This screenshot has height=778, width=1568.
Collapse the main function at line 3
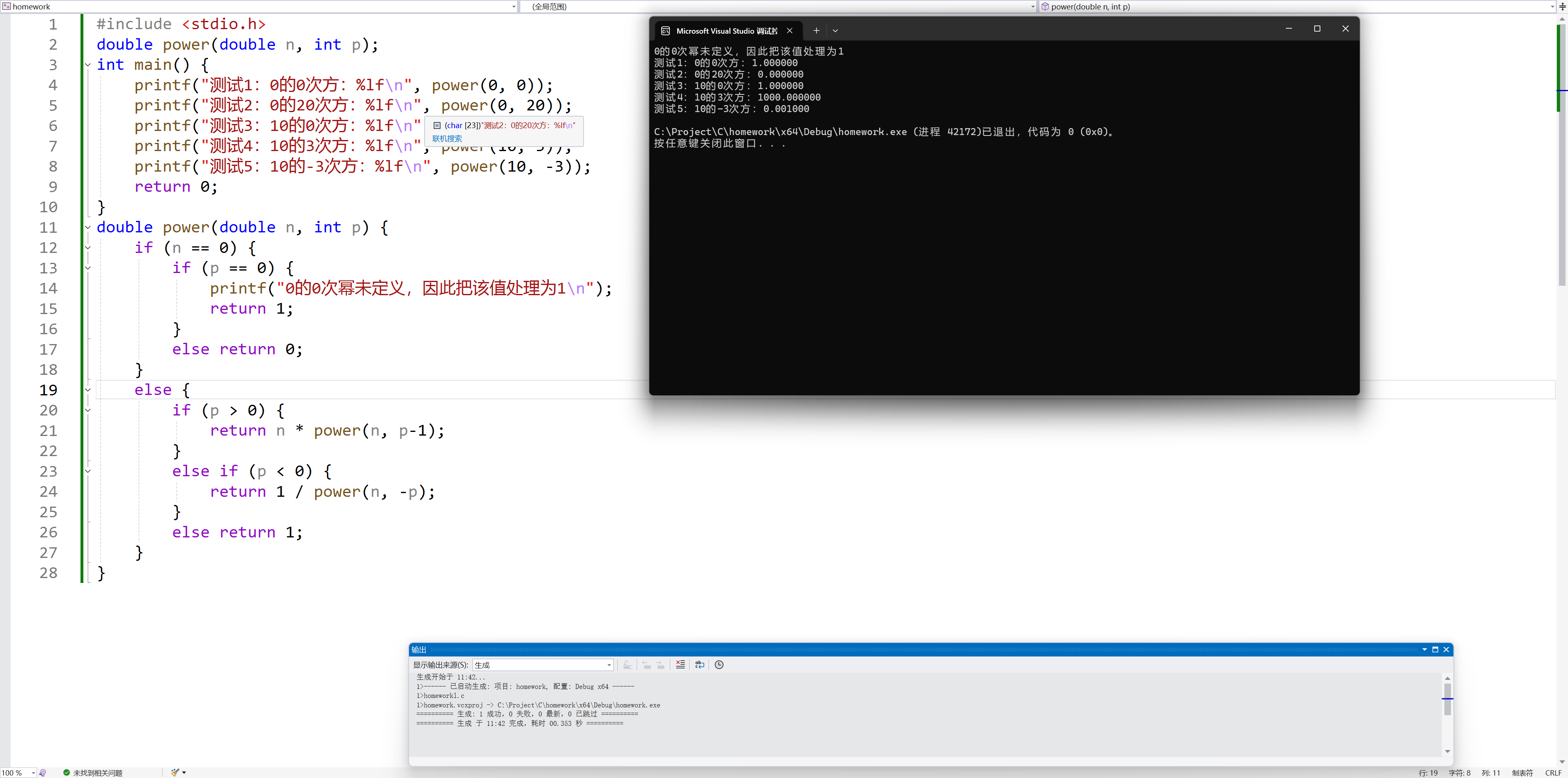(x=87, y=64)
